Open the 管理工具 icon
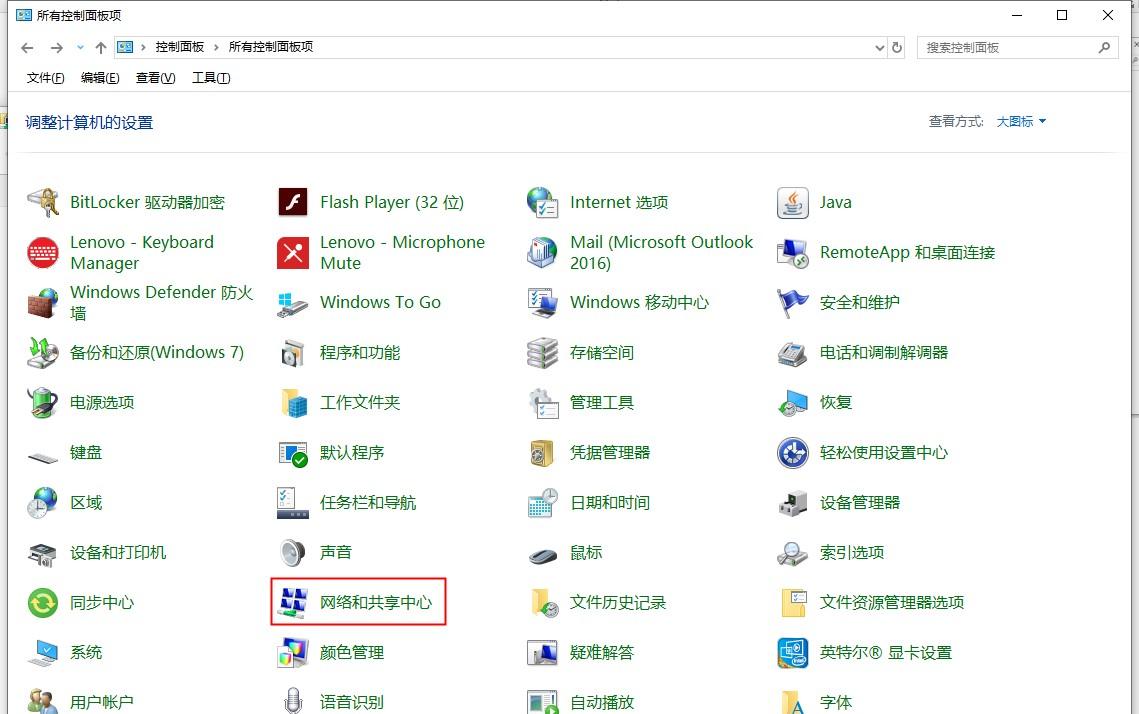This screenshot has height=714, width=1139. 543,402
